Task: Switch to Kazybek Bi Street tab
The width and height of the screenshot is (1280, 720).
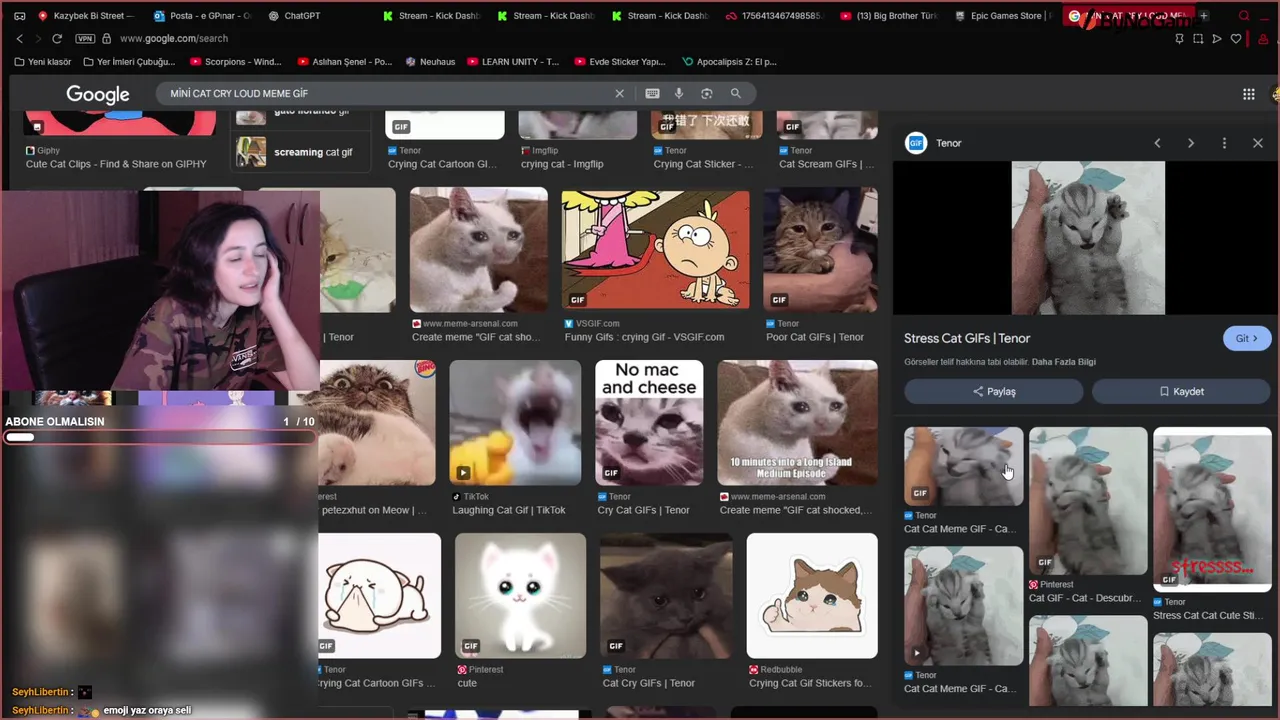Action: point(85,16)
